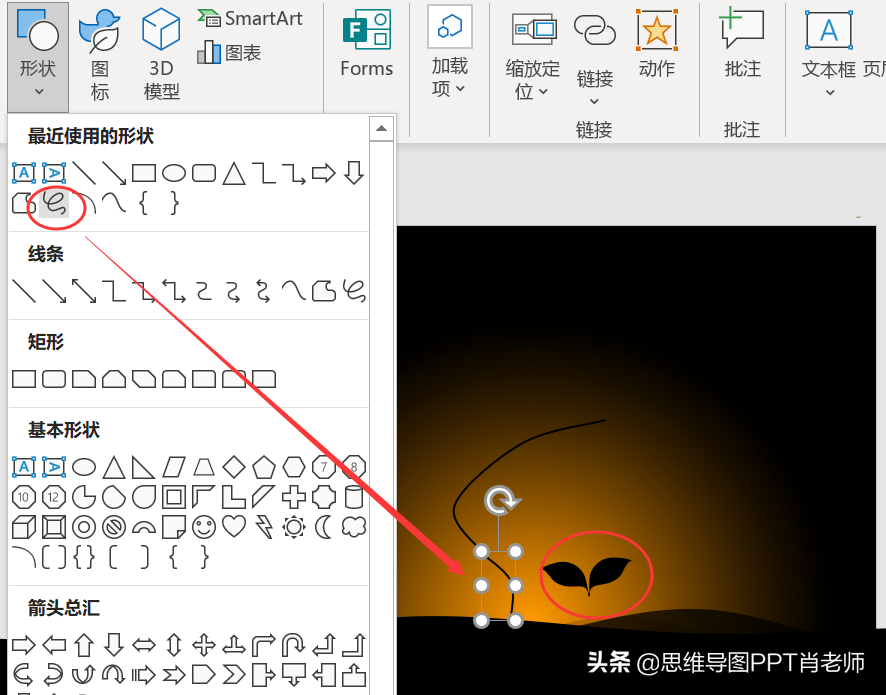This screenshot has width=886, height=695.
Task: Select the decagon marked 10
Action: 24,497
